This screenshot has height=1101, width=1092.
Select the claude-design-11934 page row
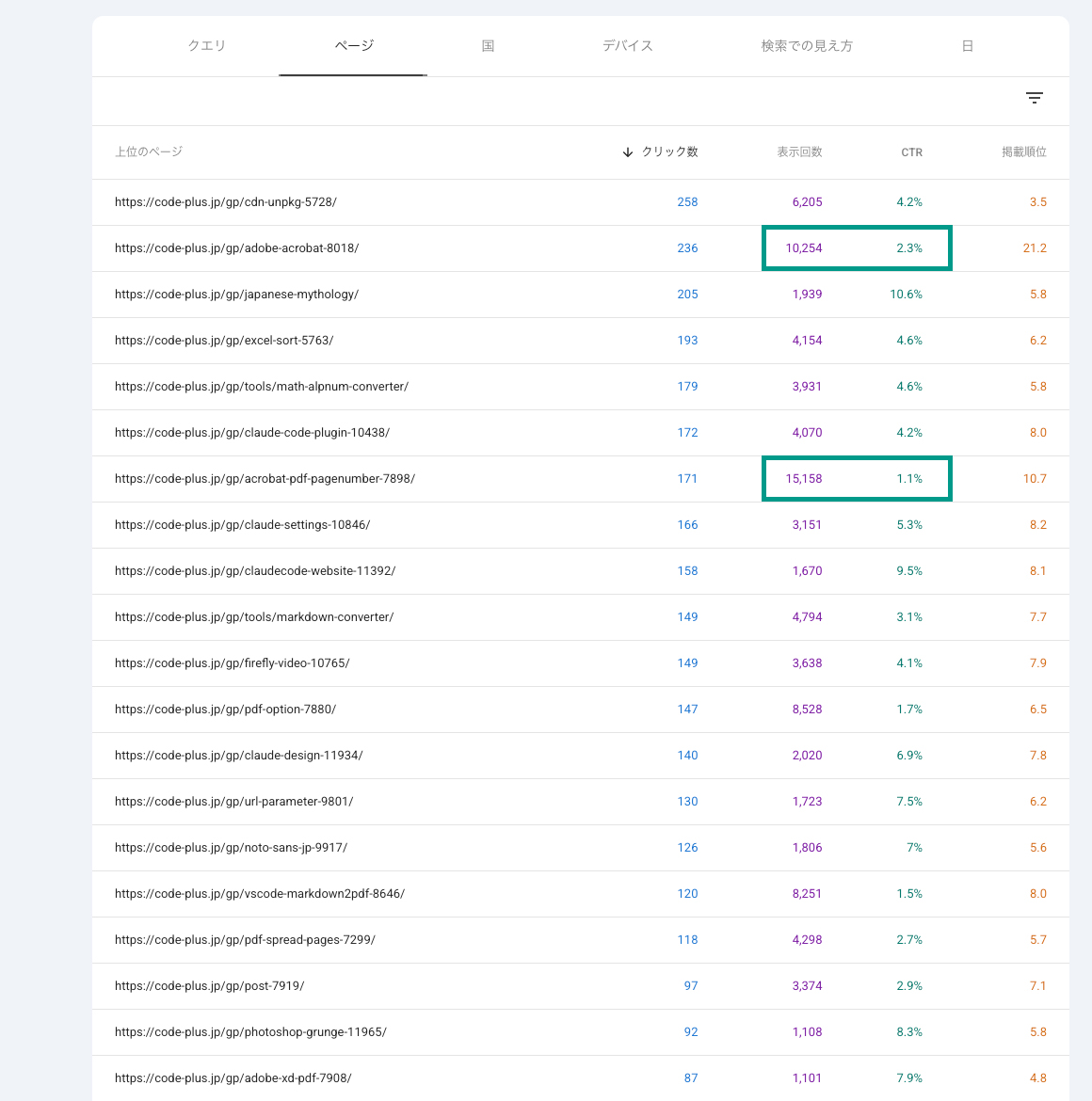tap(581, 756)
